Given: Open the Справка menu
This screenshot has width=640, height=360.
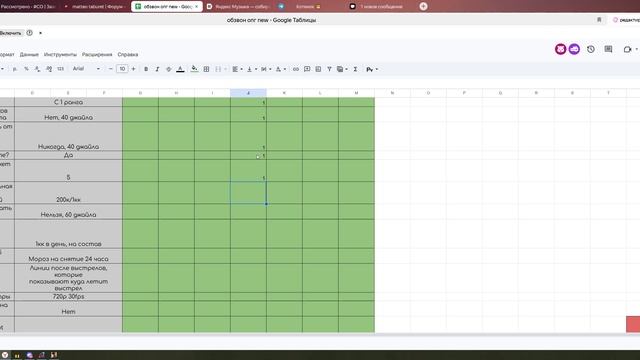Looking at the screenshot, I should pos(128,54).
